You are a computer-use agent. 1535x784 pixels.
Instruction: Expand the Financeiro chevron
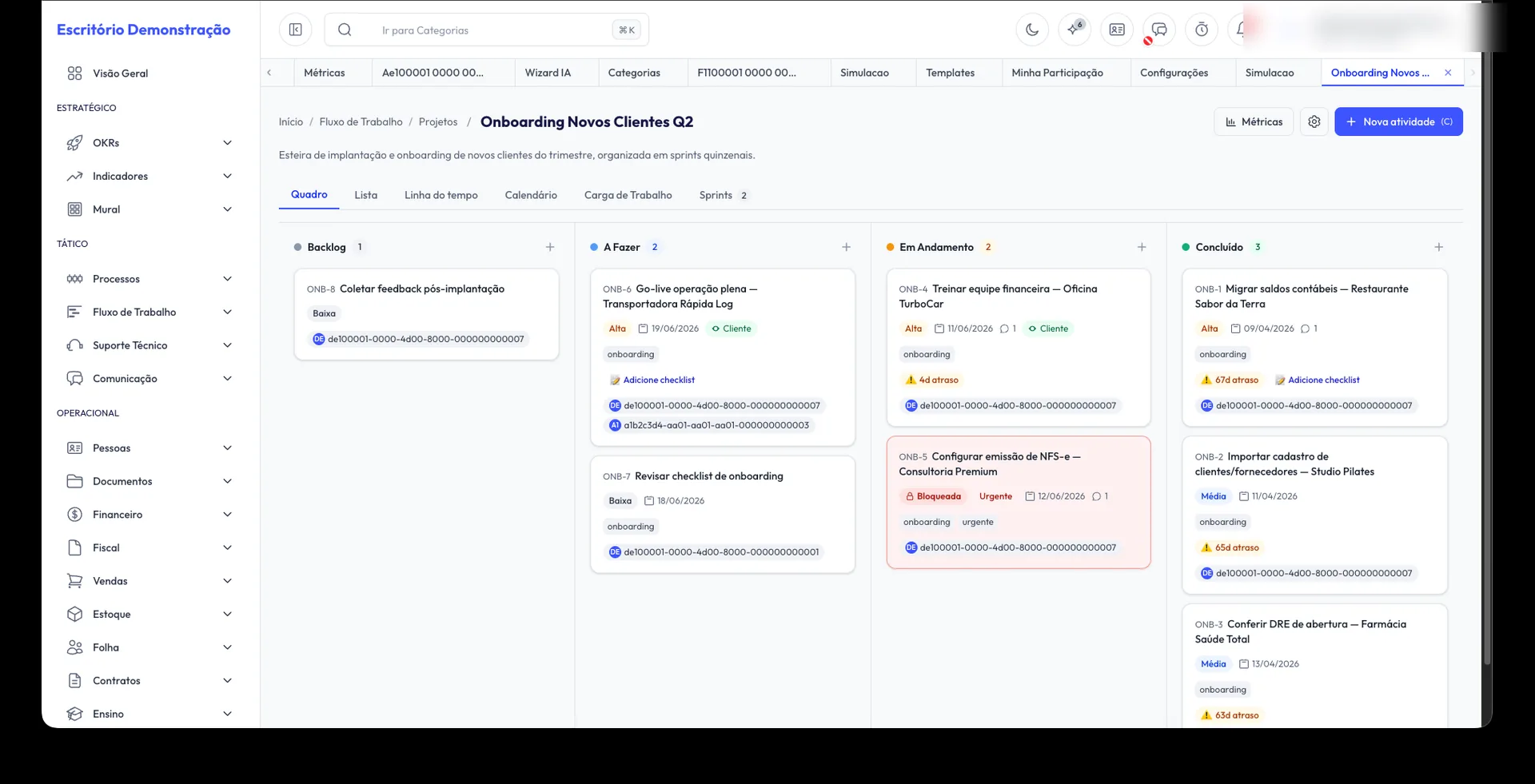[x=227, y=515]
